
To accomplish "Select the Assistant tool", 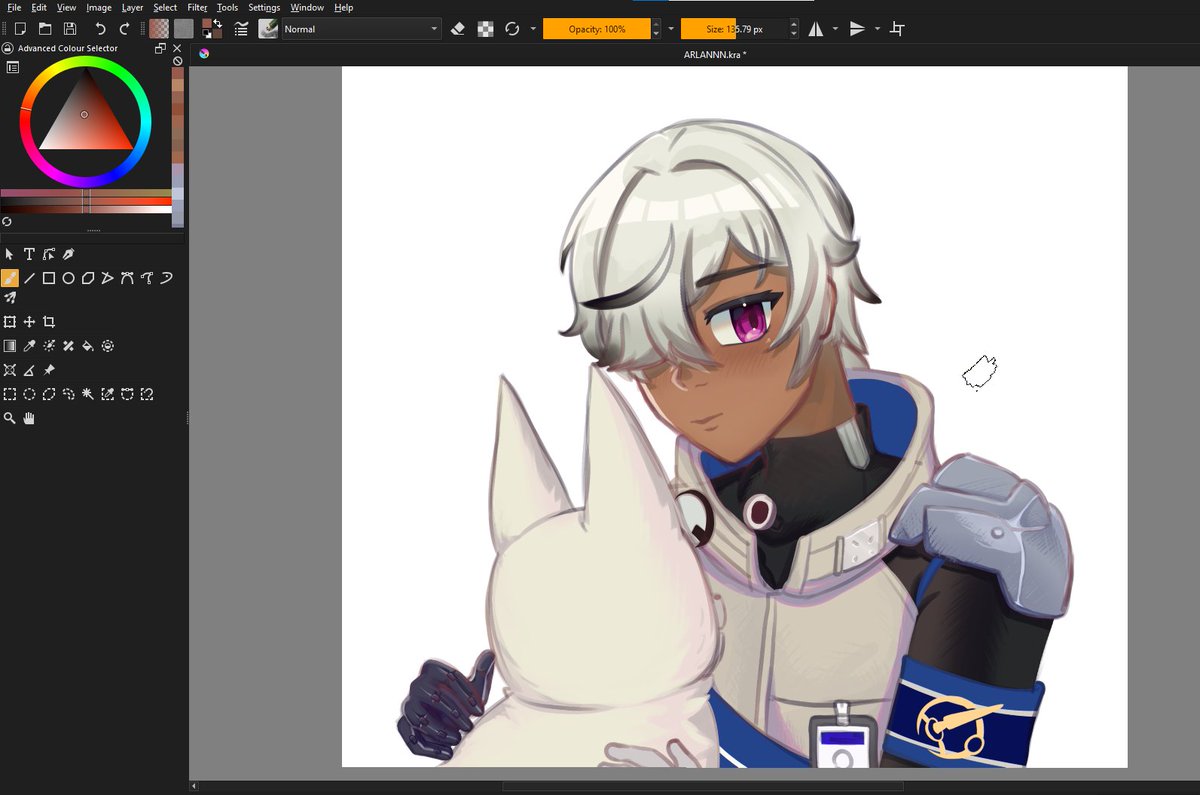I will (x=10, y=370).
